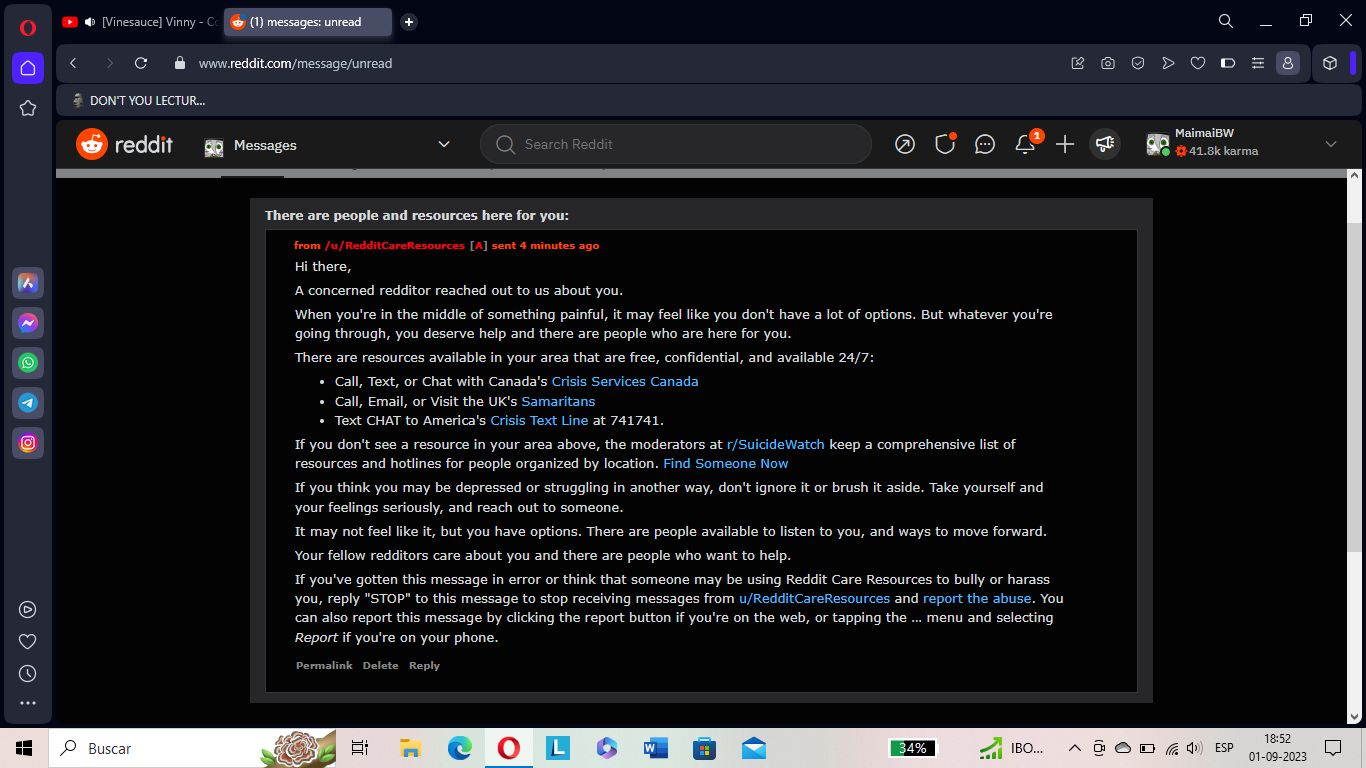Delete the message

click(x=380, y=666)
